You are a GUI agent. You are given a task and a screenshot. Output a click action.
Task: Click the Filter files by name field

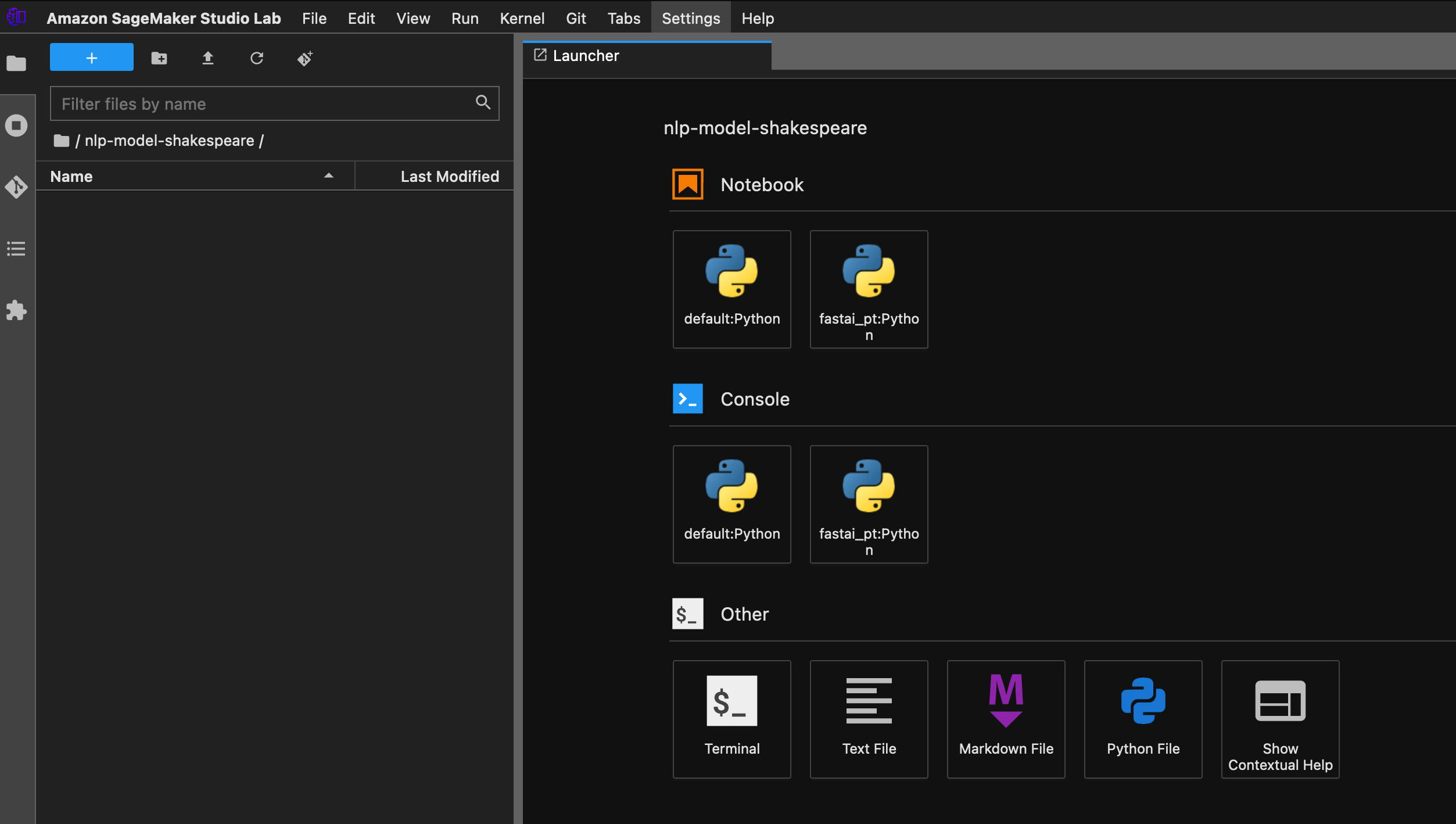(264, 104)
